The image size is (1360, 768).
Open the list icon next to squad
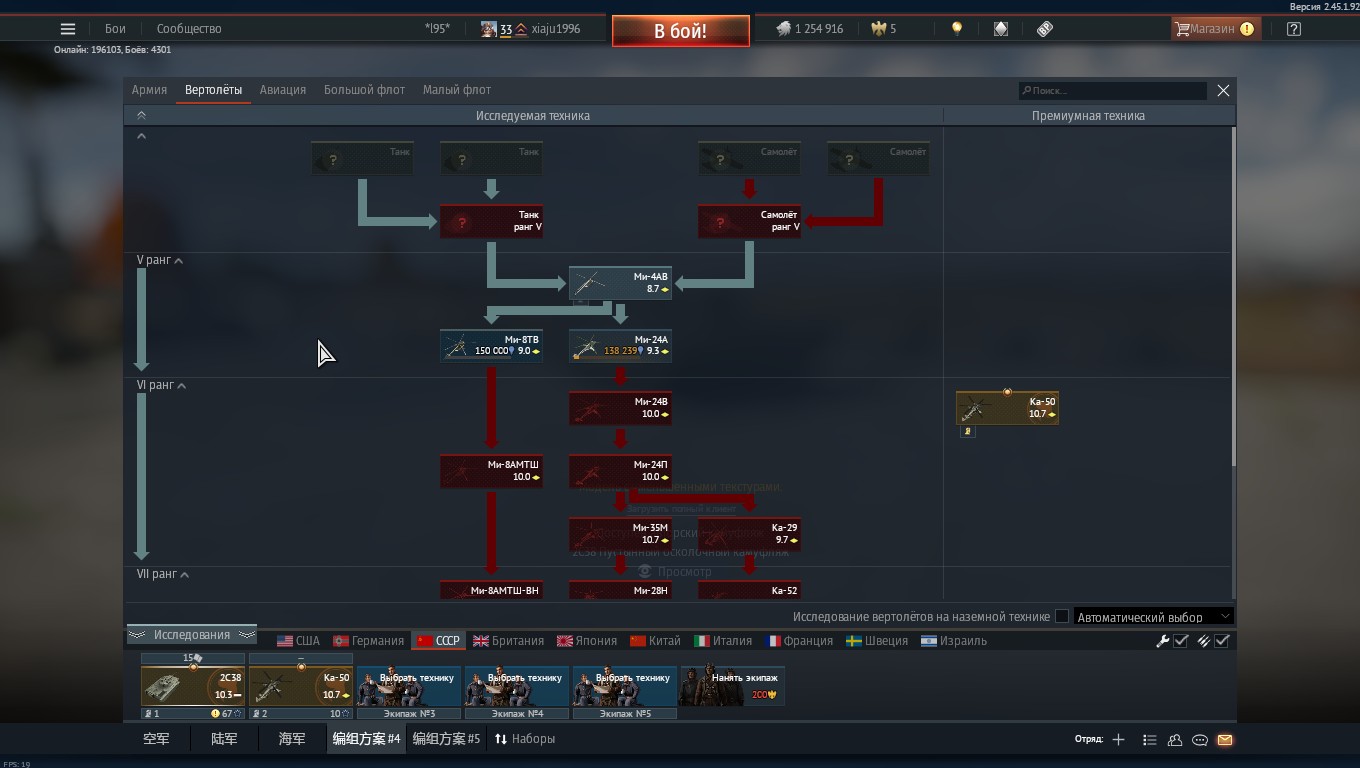click(x=1149, y=740)
